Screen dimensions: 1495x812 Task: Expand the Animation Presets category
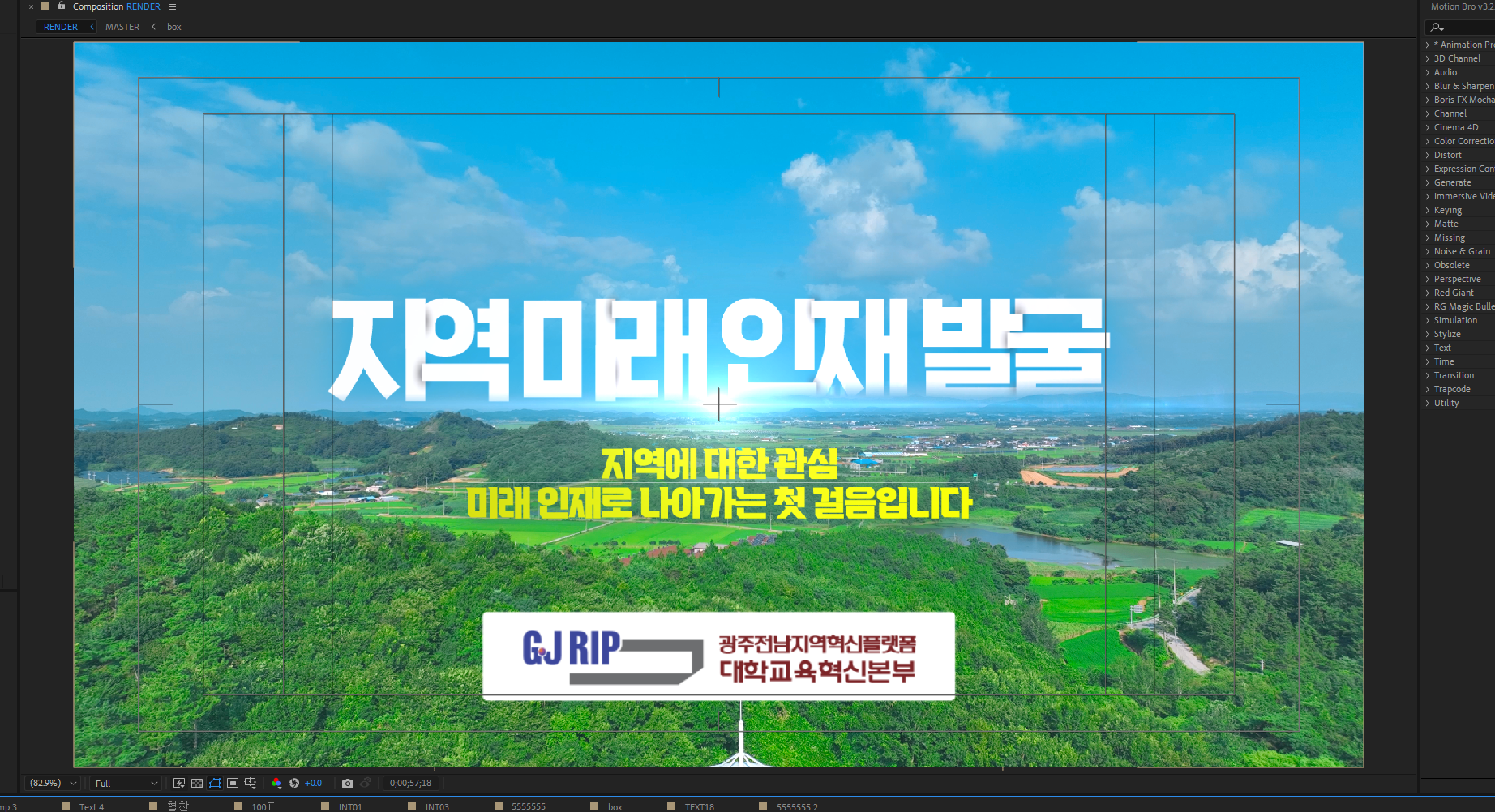(1428, 45)
